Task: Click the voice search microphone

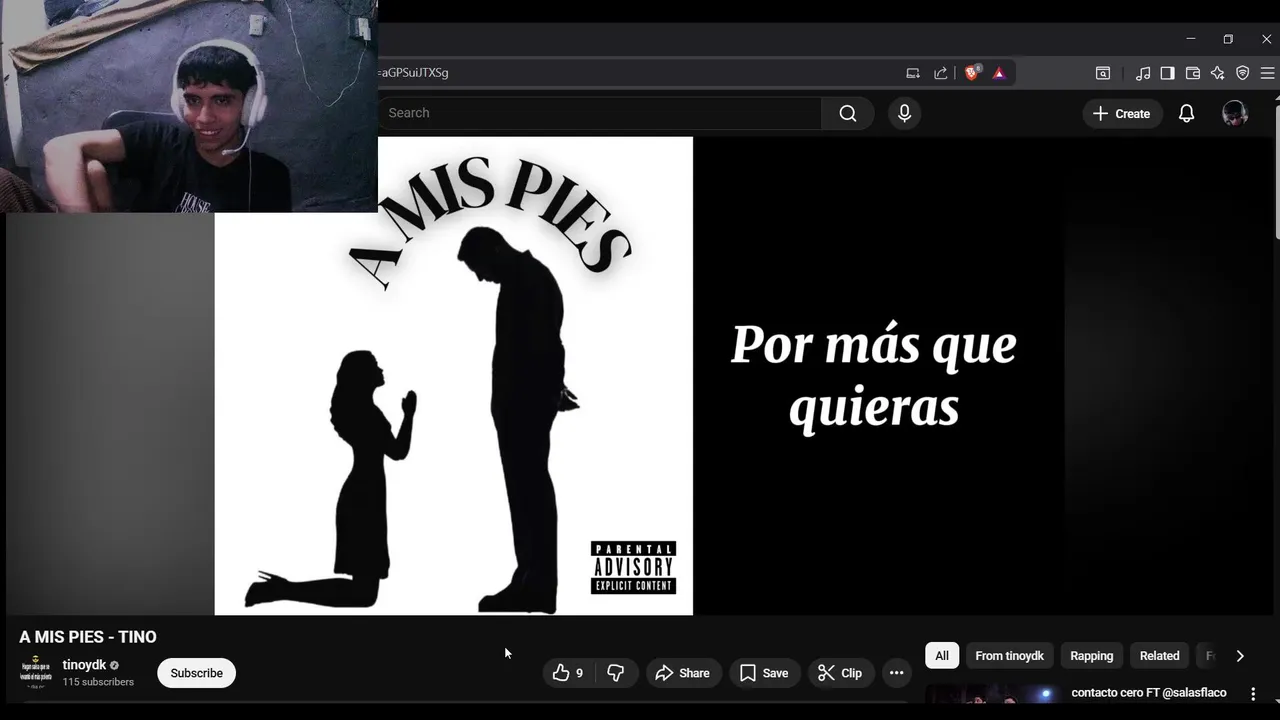Action: coord(904,113)
